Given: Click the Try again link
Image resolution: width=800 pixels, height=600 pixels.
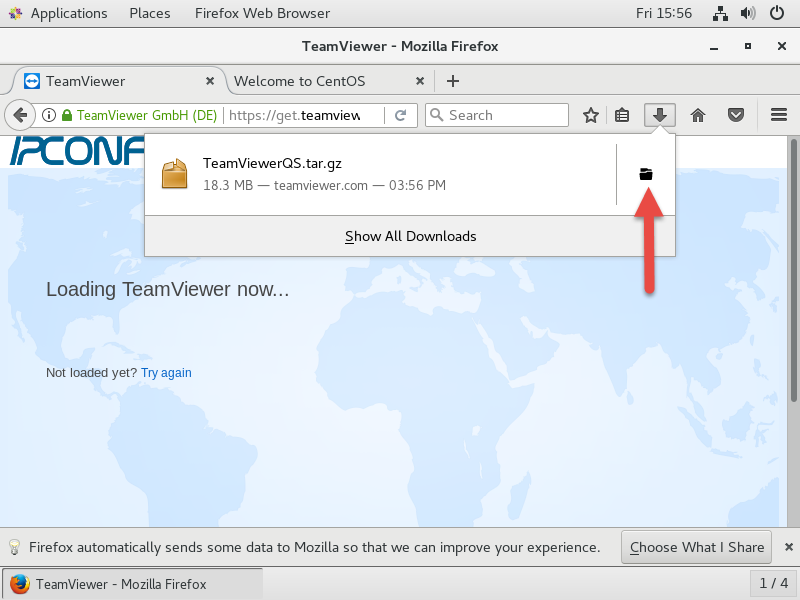Looking at the screenshot, I should click(x=166, y=373).
